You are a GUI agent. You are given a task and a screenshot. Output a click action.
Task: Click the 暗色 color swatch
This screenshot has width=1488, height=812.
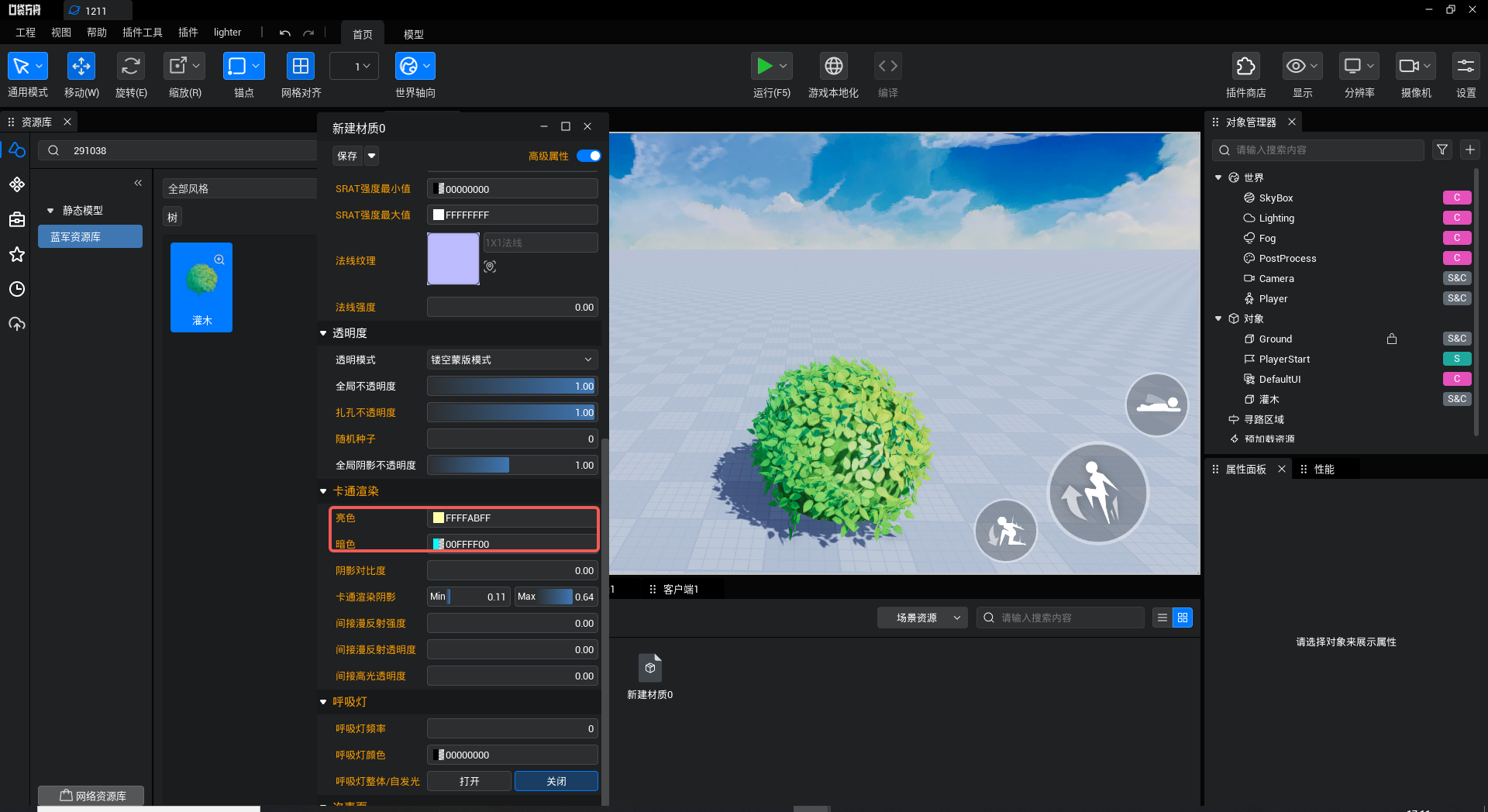(x=439, y=544)
